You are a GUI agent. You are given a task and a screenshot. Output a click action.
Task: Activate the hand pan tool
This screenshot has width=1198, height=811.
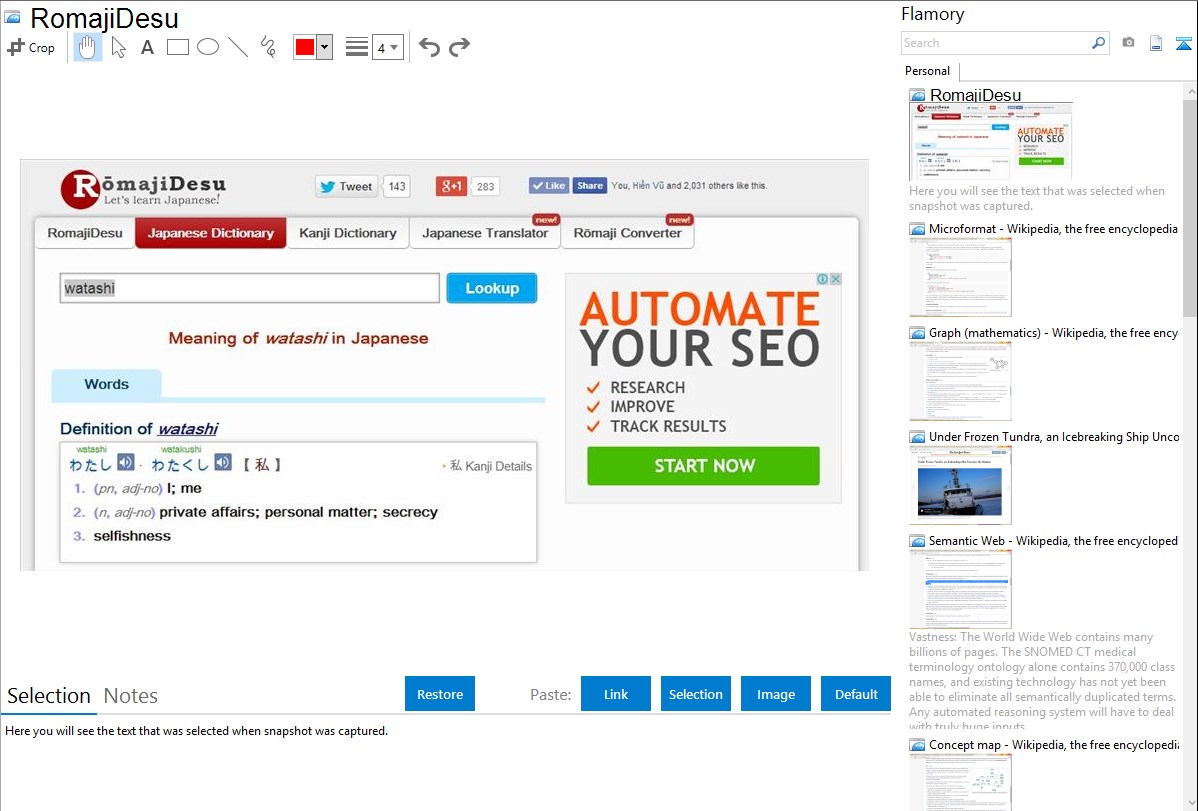click(88, 47)
